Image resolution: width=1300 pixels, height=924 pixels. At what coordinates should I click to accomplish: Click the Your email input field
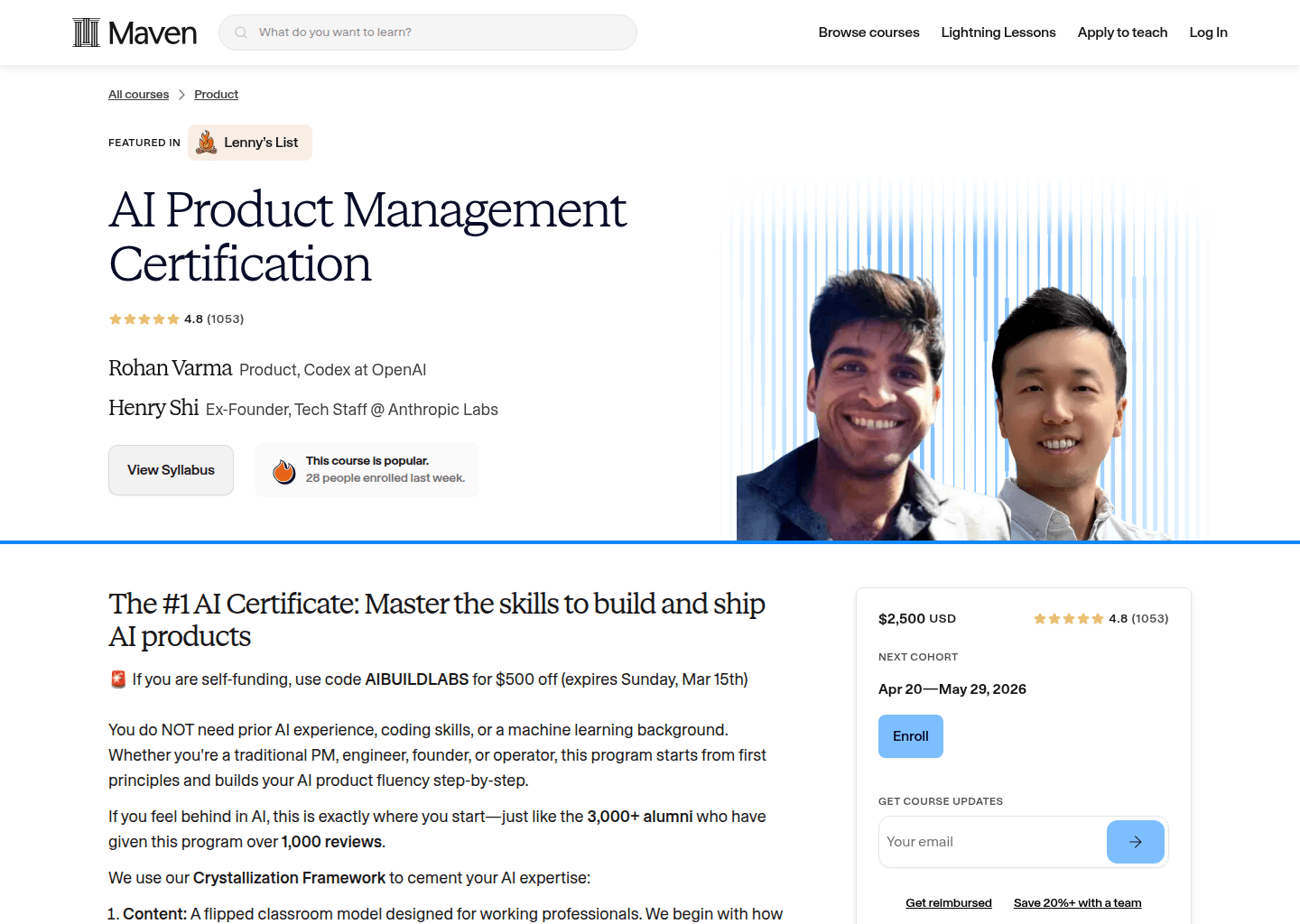[984, 841]
